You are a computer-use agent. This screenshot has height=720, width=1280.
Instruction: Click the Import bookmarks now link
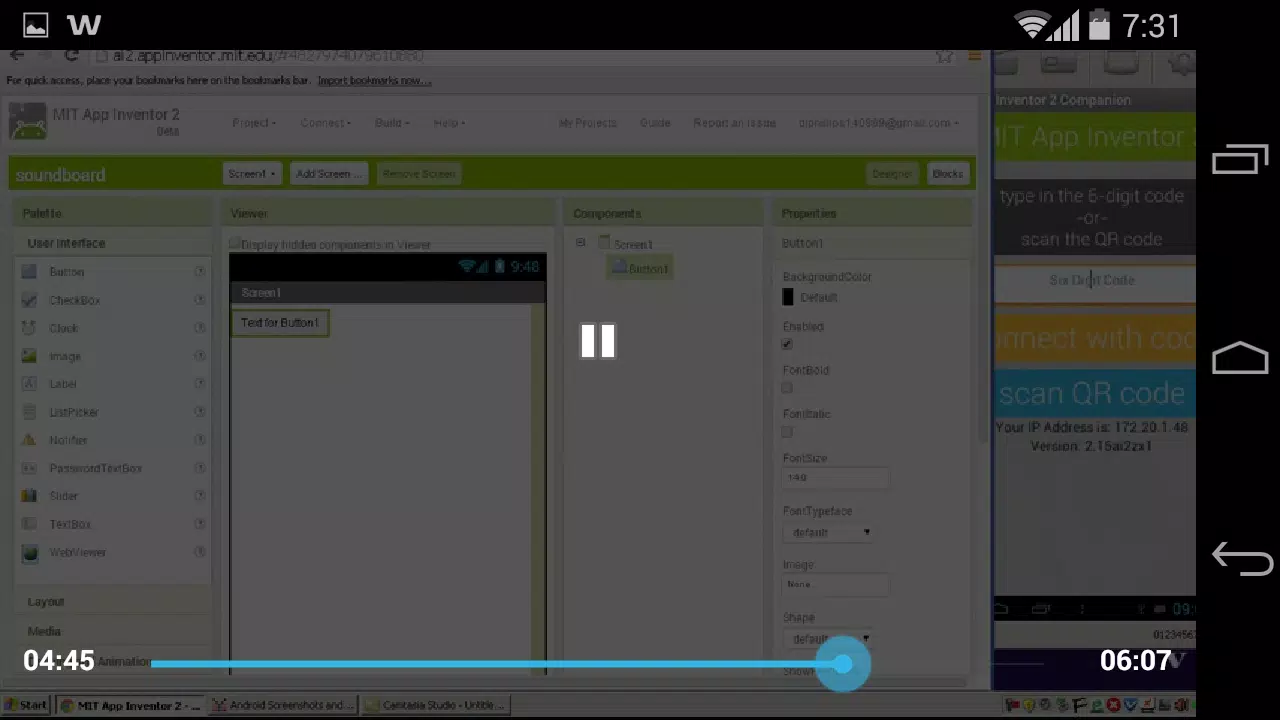[x=374, y=81]
